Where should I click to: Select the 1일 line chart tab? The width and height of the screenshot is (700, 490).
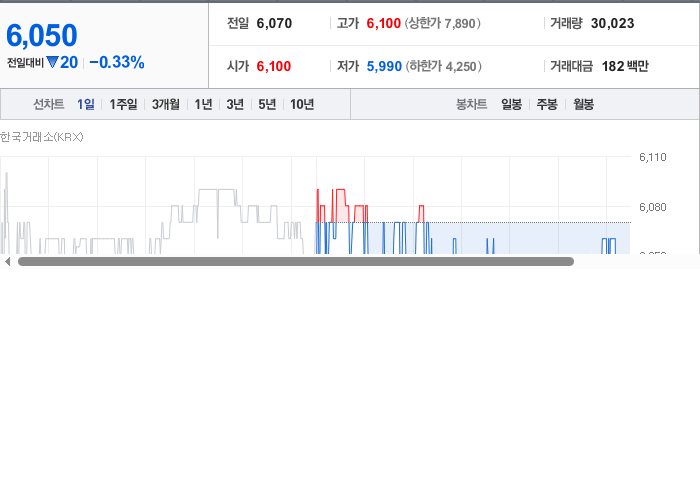[86, 104]
